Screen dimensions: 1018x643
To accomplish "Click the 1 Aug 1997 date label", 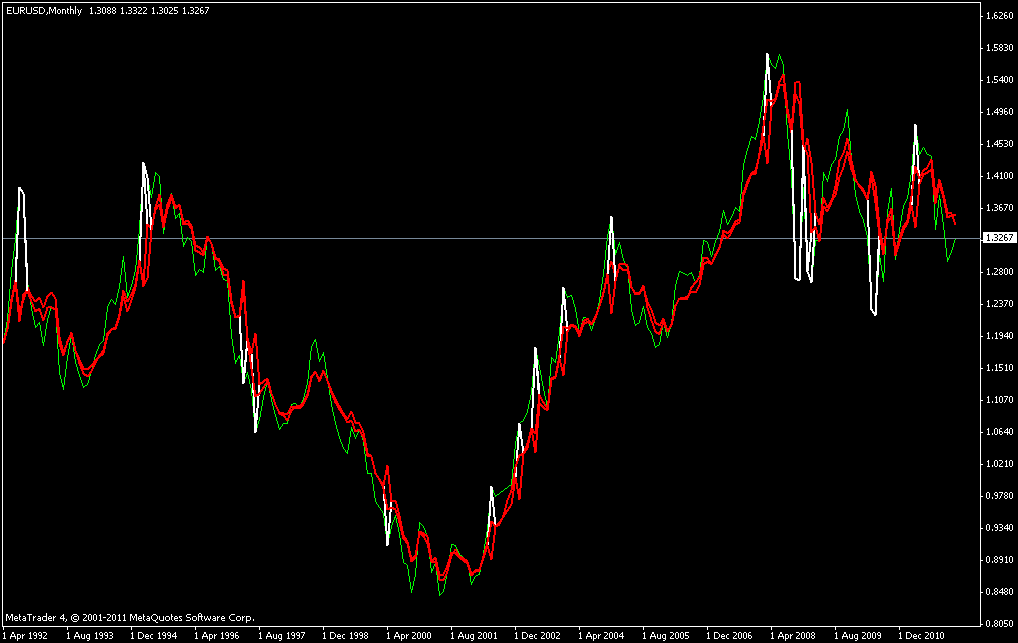I will pos(282,635).
